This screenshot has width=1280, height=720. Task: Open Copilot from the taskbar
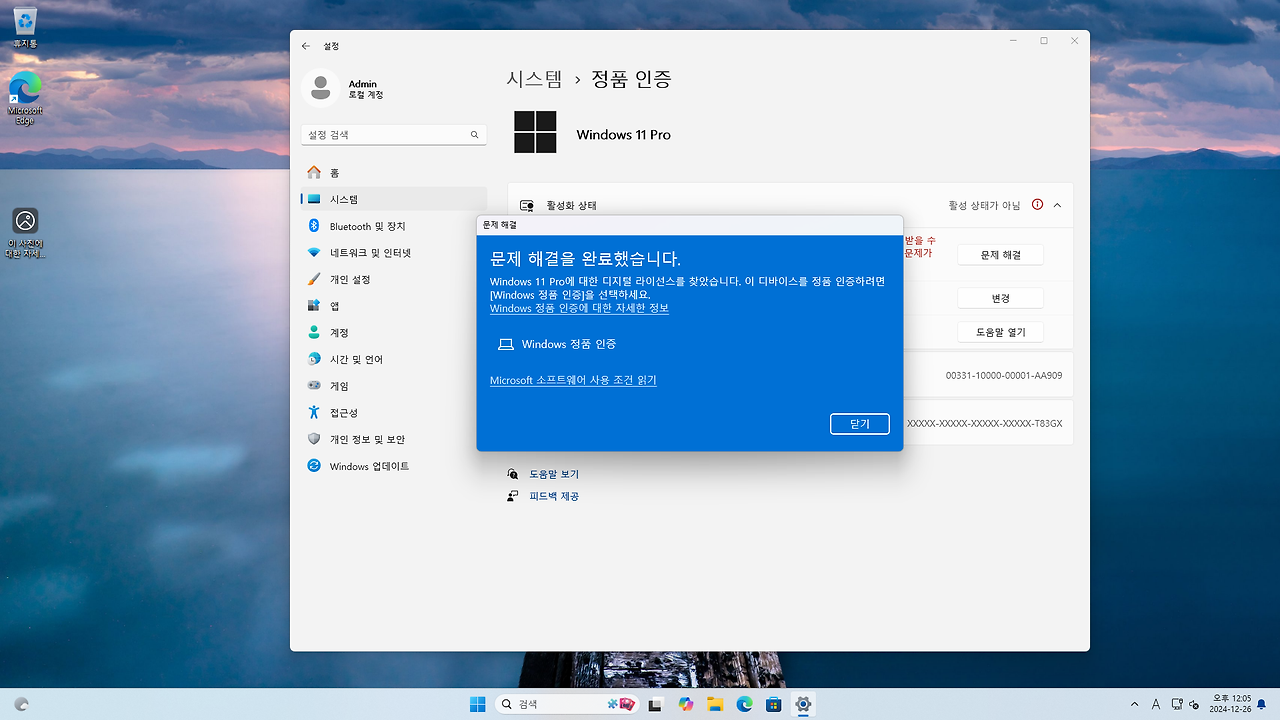click(686, 703)
